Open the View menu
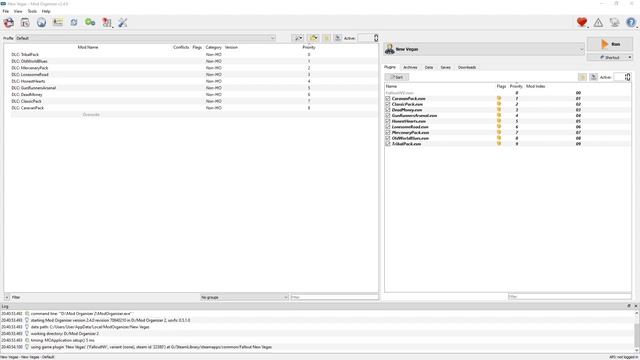Viewport: 640px width, 360px height. (x=18, y=11)
